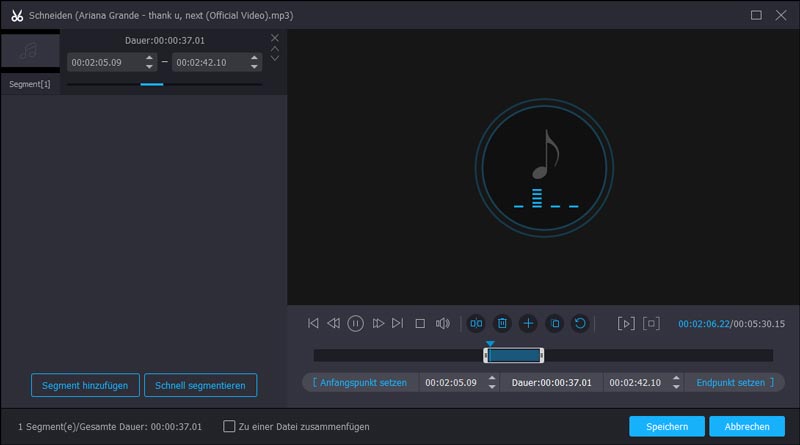Click the copy segment icon

point(554,323)
